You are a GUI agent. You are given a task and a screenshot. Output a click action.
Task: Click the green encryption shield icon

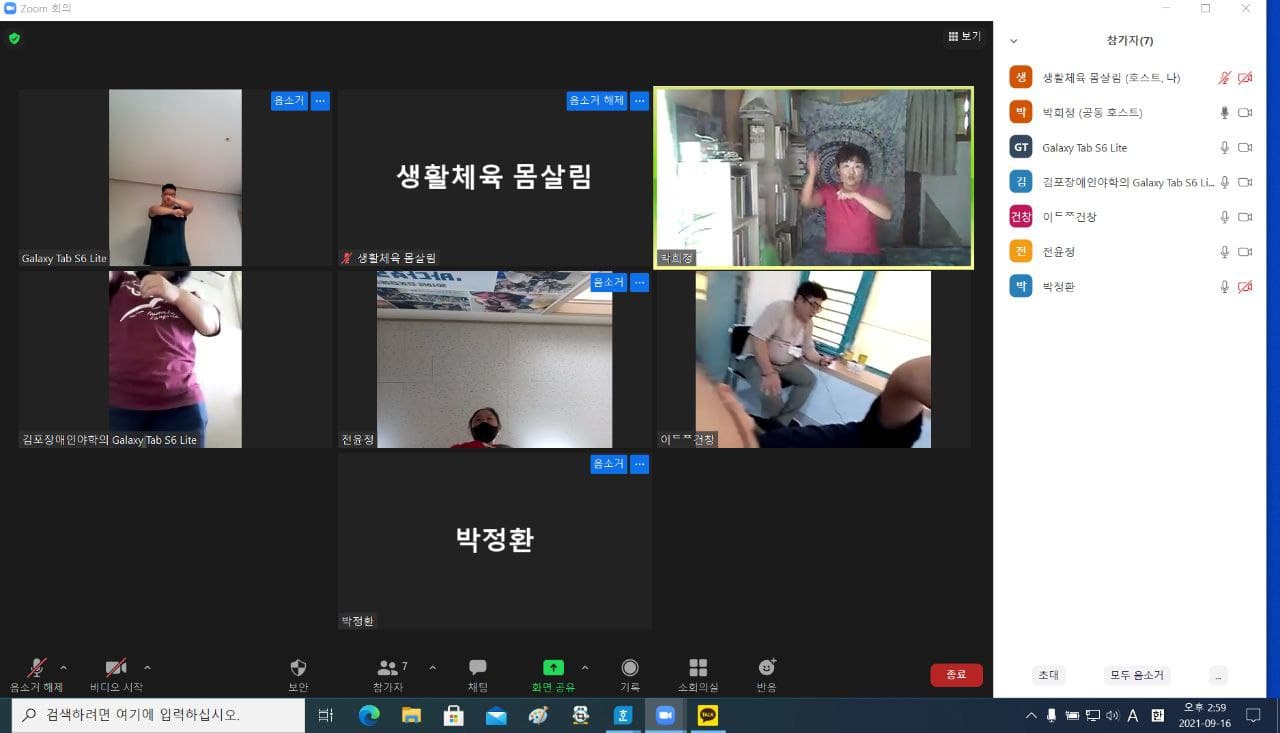click(x=14, y=38)
